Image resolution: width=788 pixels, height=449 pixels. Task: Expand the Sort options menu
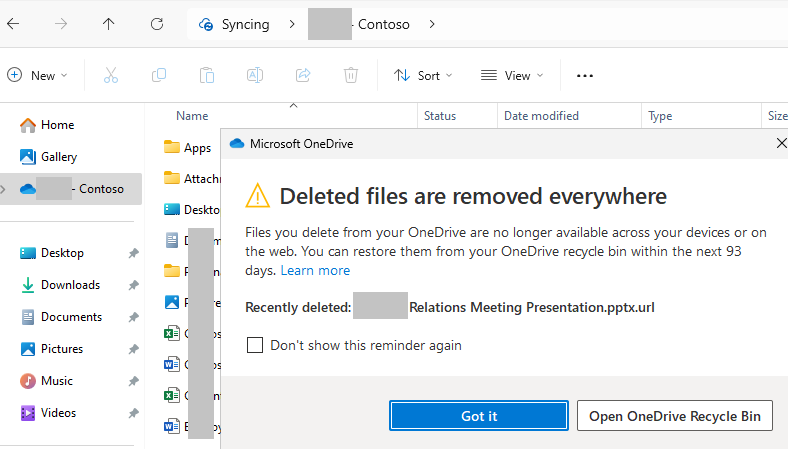(423, 75)
